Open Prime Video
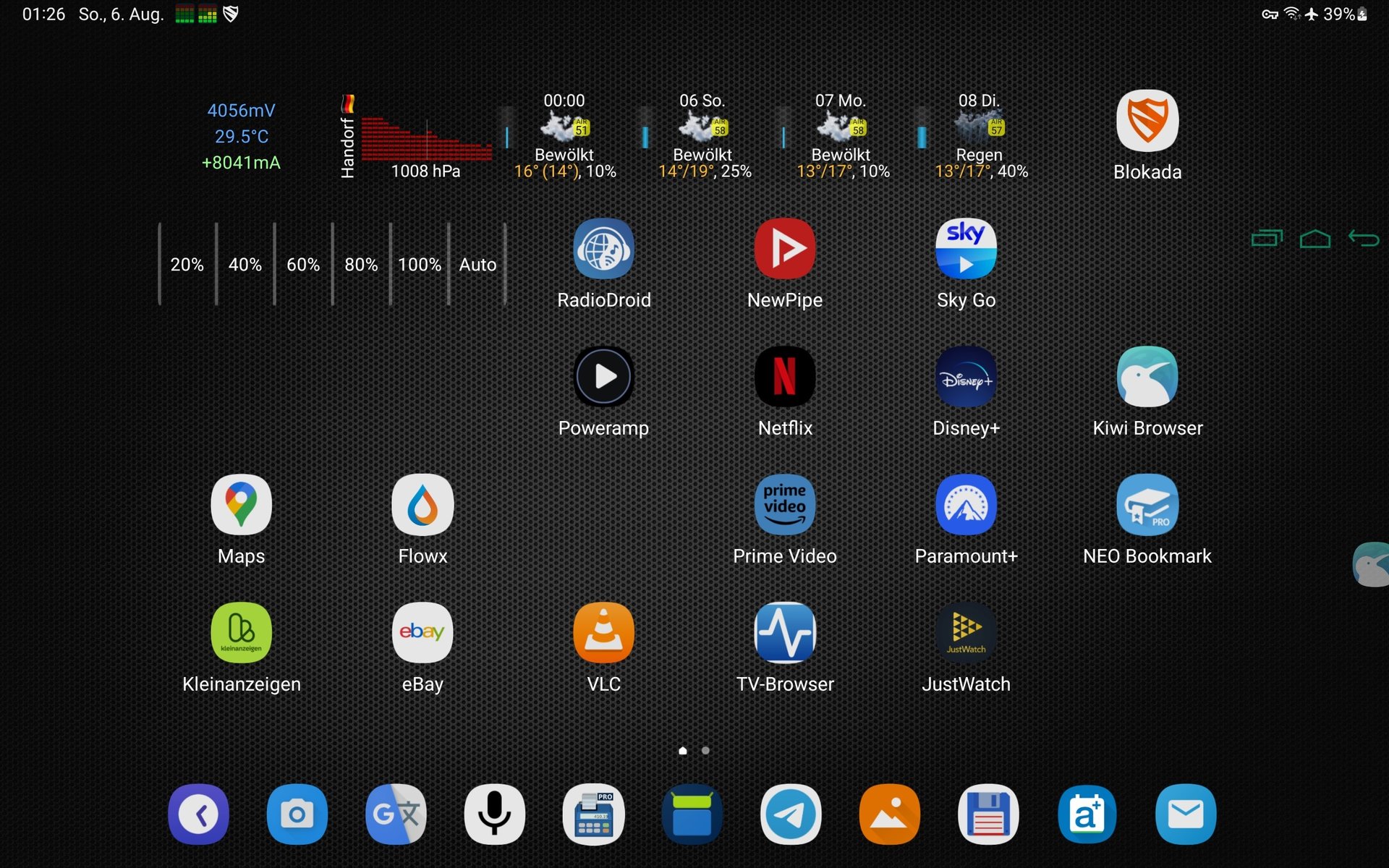1389x868 pixels. [785, 505]
